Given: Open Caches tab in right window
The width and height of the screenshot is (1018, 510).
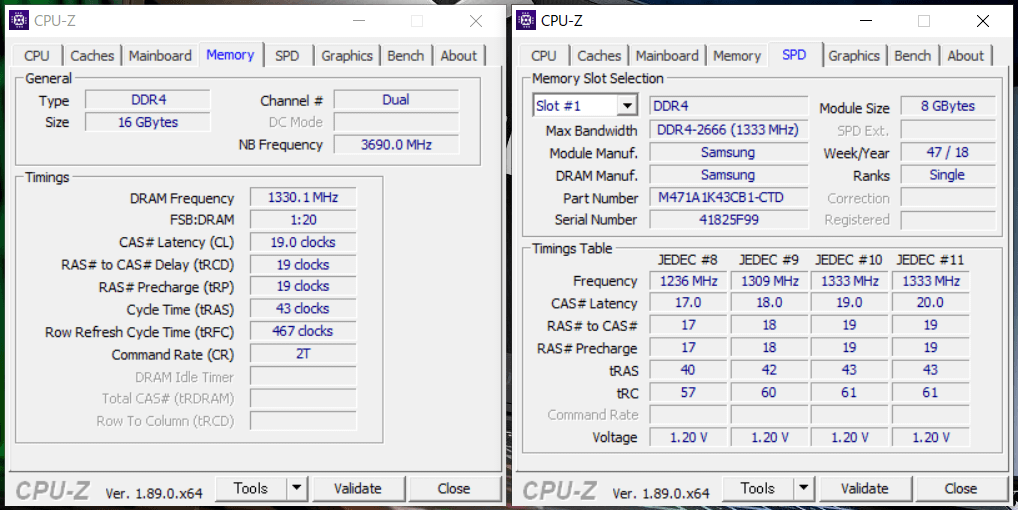Looking at the screenshot, I should (599, 56).
